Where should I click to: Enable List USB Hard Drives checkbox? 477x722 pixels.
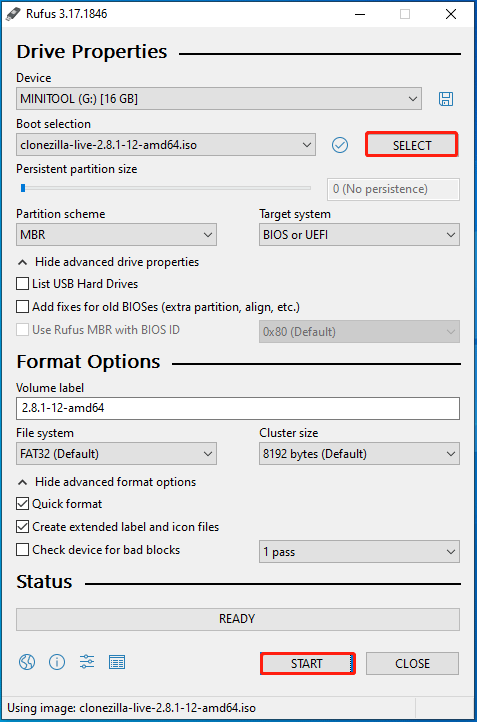pos(22,284)
